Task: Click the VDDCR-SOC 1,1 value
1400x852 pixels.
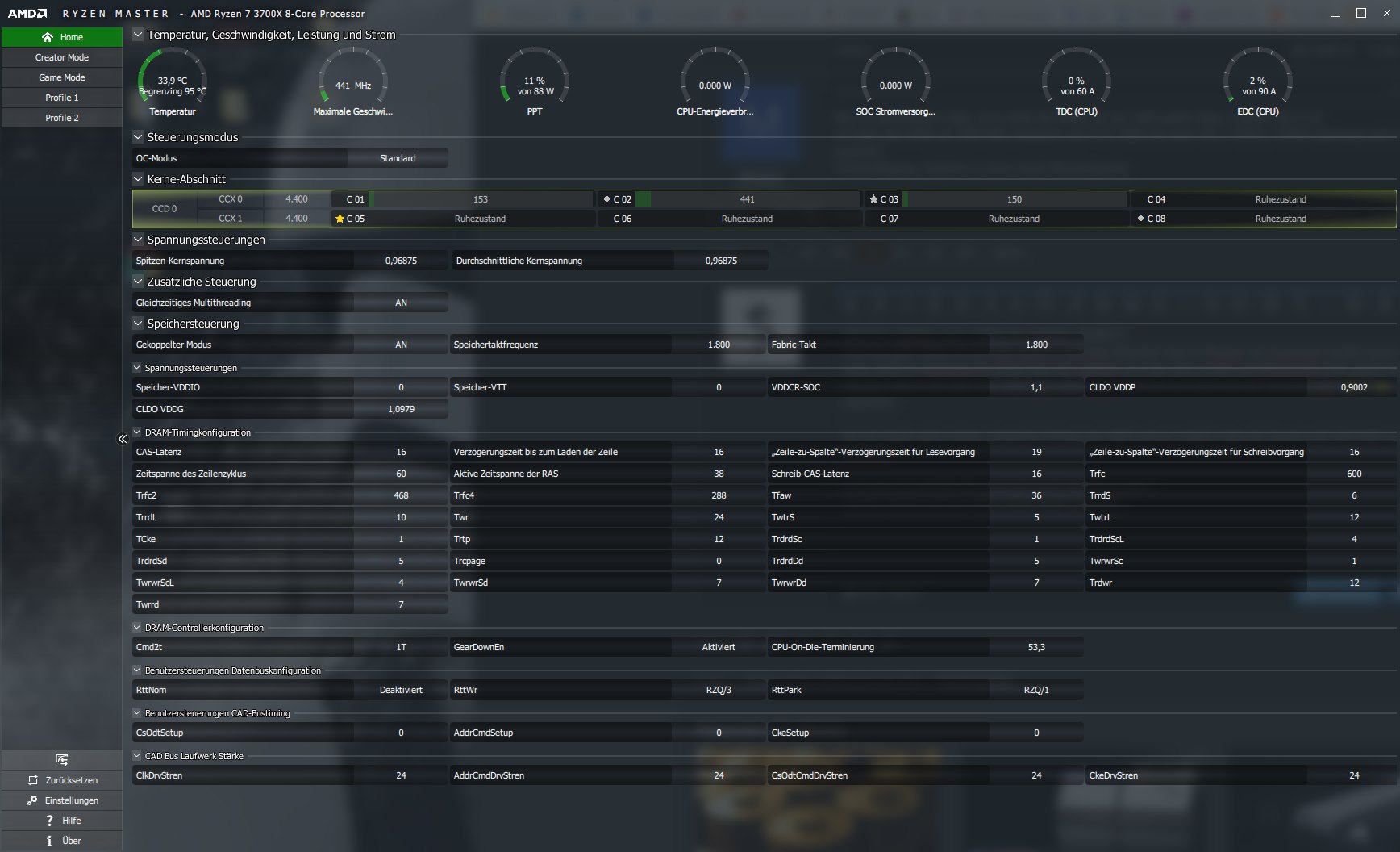Action: pyautogui.click(x=1036, y=387)
